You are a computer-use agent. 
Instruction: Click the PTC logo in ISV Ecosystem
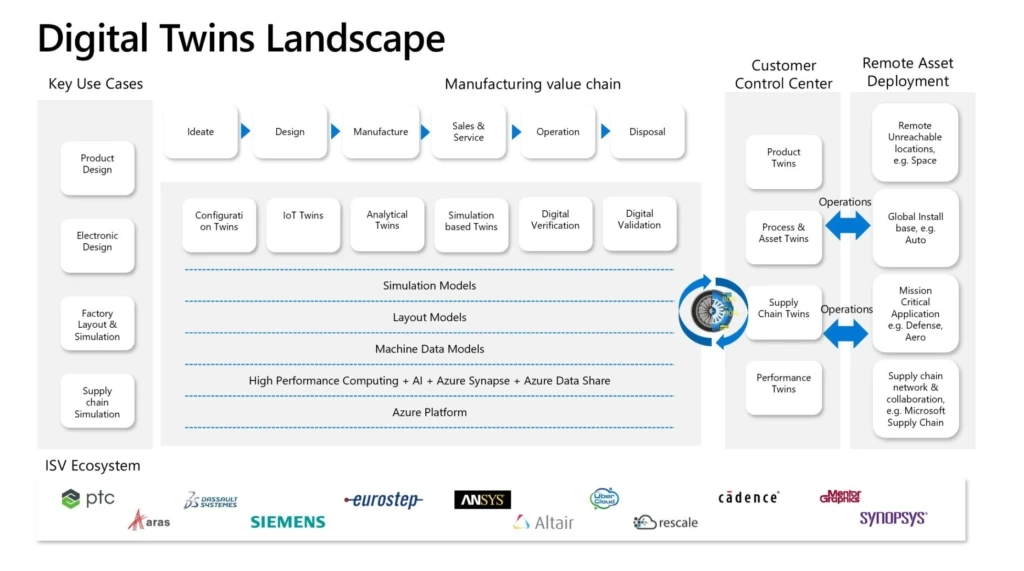click(88, 498)
